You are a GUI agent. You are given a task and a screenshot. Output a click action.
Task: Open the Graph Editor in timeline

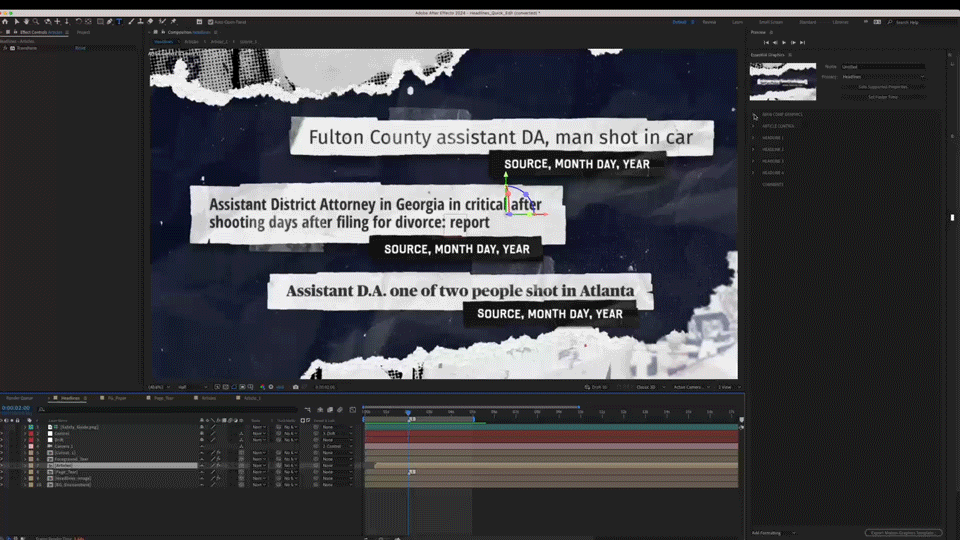tap(353, 410)
